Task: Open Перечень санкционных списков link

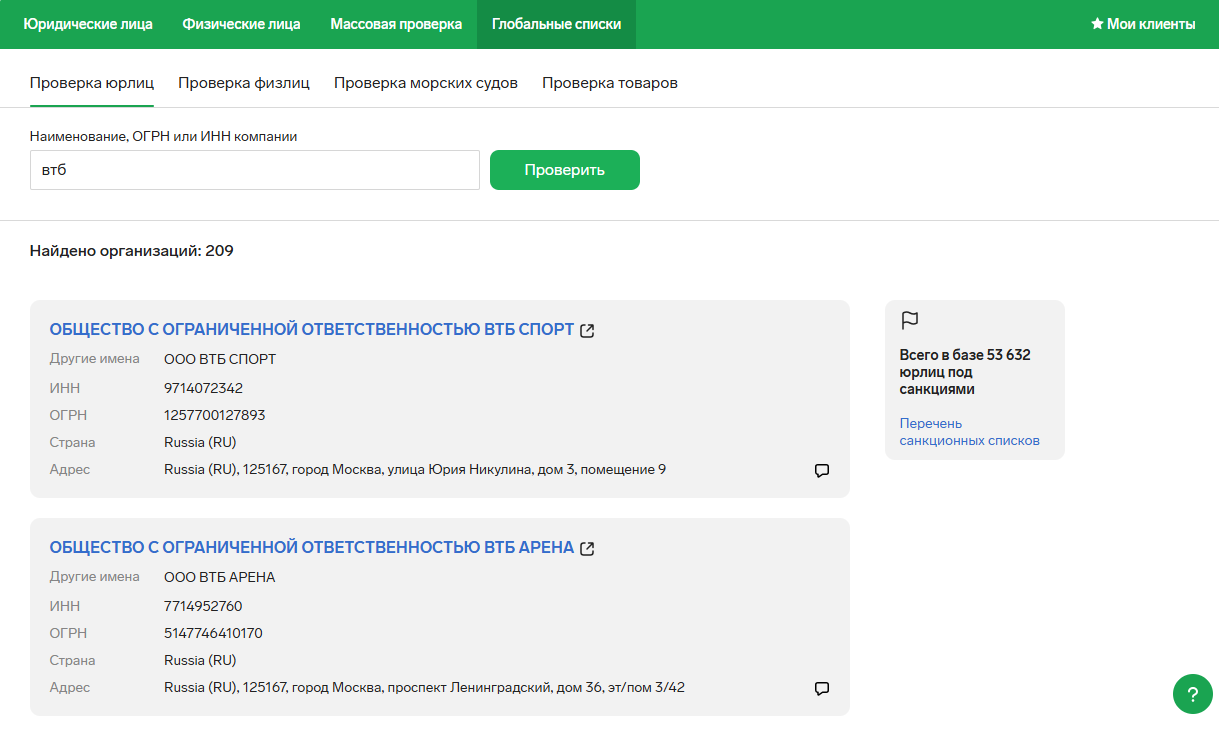Action: click(x=970, y=432)
